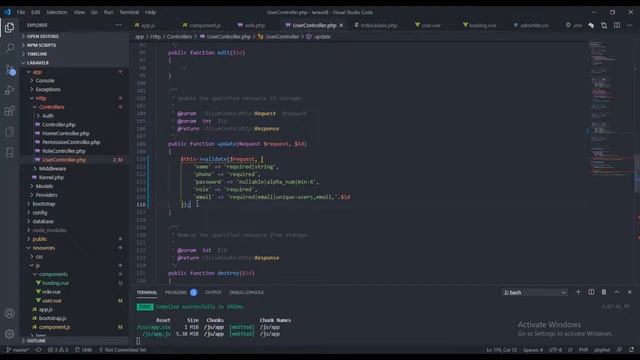Open Kernel.php file in explorer
Screen dimensions: 640x360
point(51,178)
